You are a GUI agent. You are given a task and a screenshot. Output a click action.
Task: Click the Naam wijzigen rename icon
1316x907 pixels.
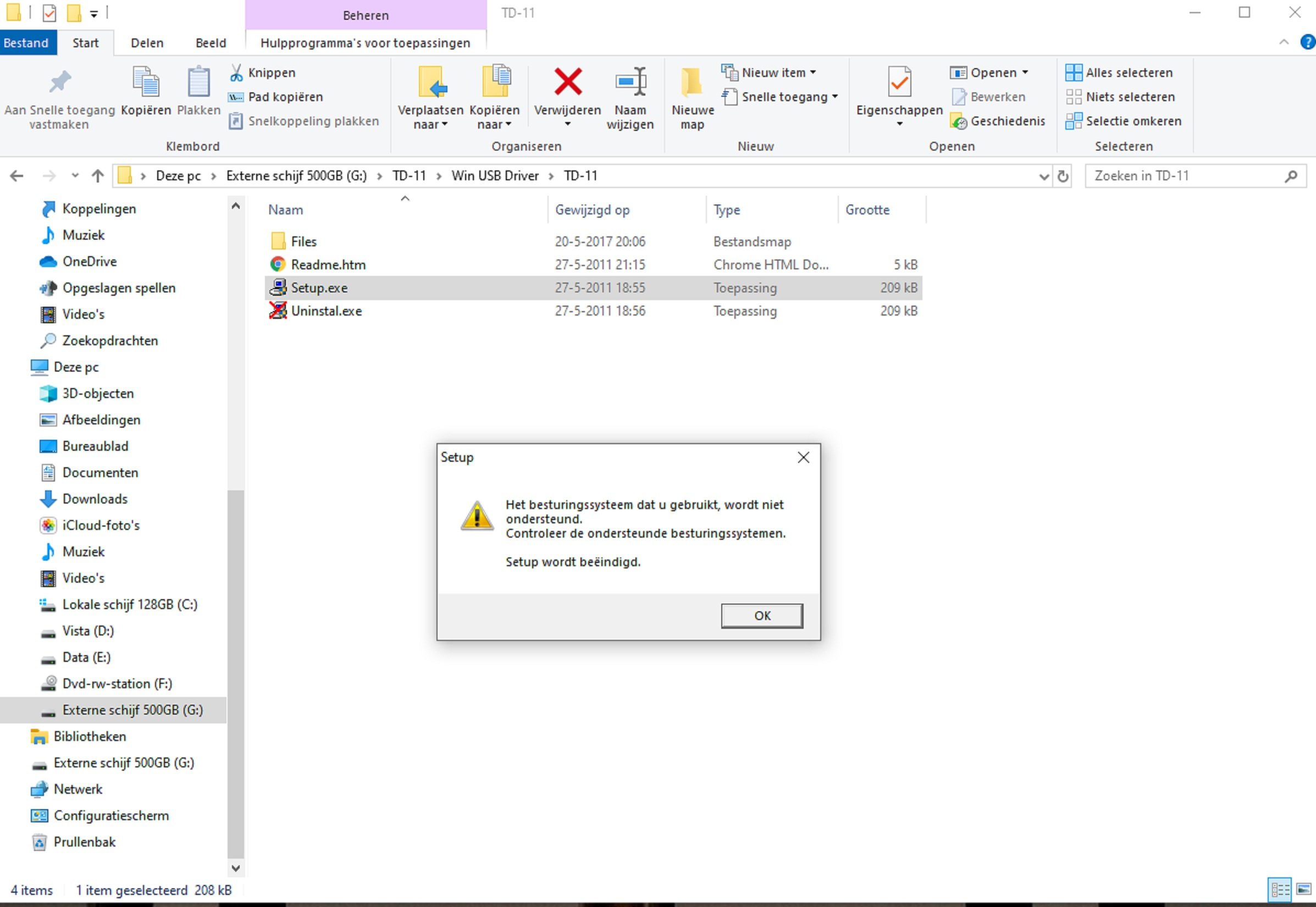coord(630,82)
